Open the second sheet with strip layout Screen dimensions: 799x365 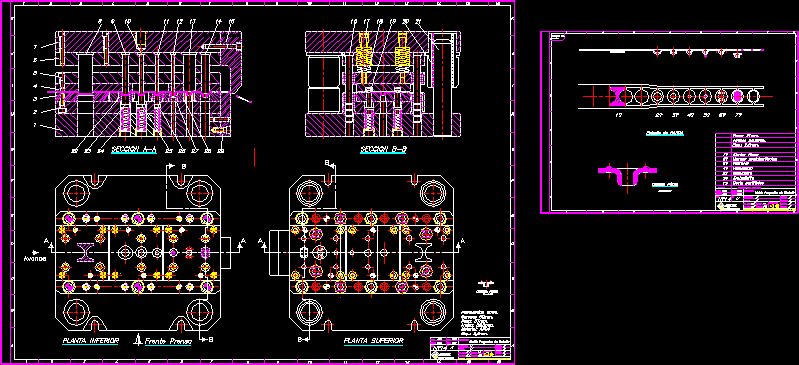click(x=668, y=122)
